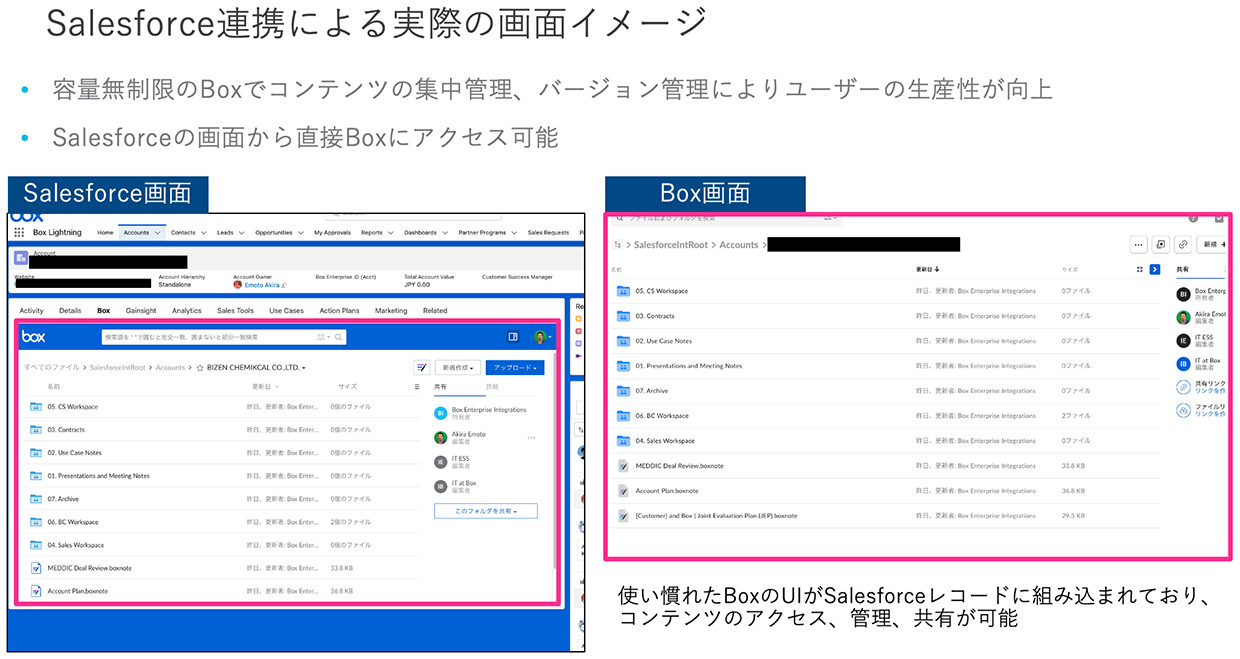The width and height of the screenshot is (1240, 659).
Task: Switch to the 詳細 tab in embedded Box sidebar
Action: pyautogui.click(x=492, y=386)
